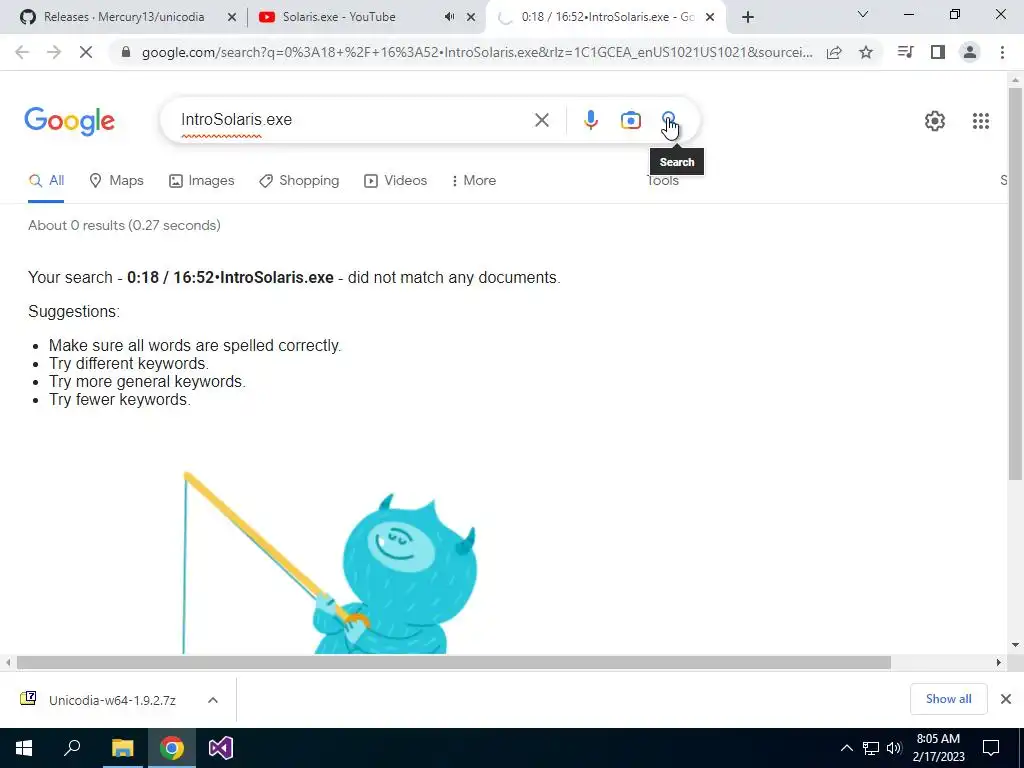Click the scroll right arrow
1024x768 pixels.
(x=998, y=663)
